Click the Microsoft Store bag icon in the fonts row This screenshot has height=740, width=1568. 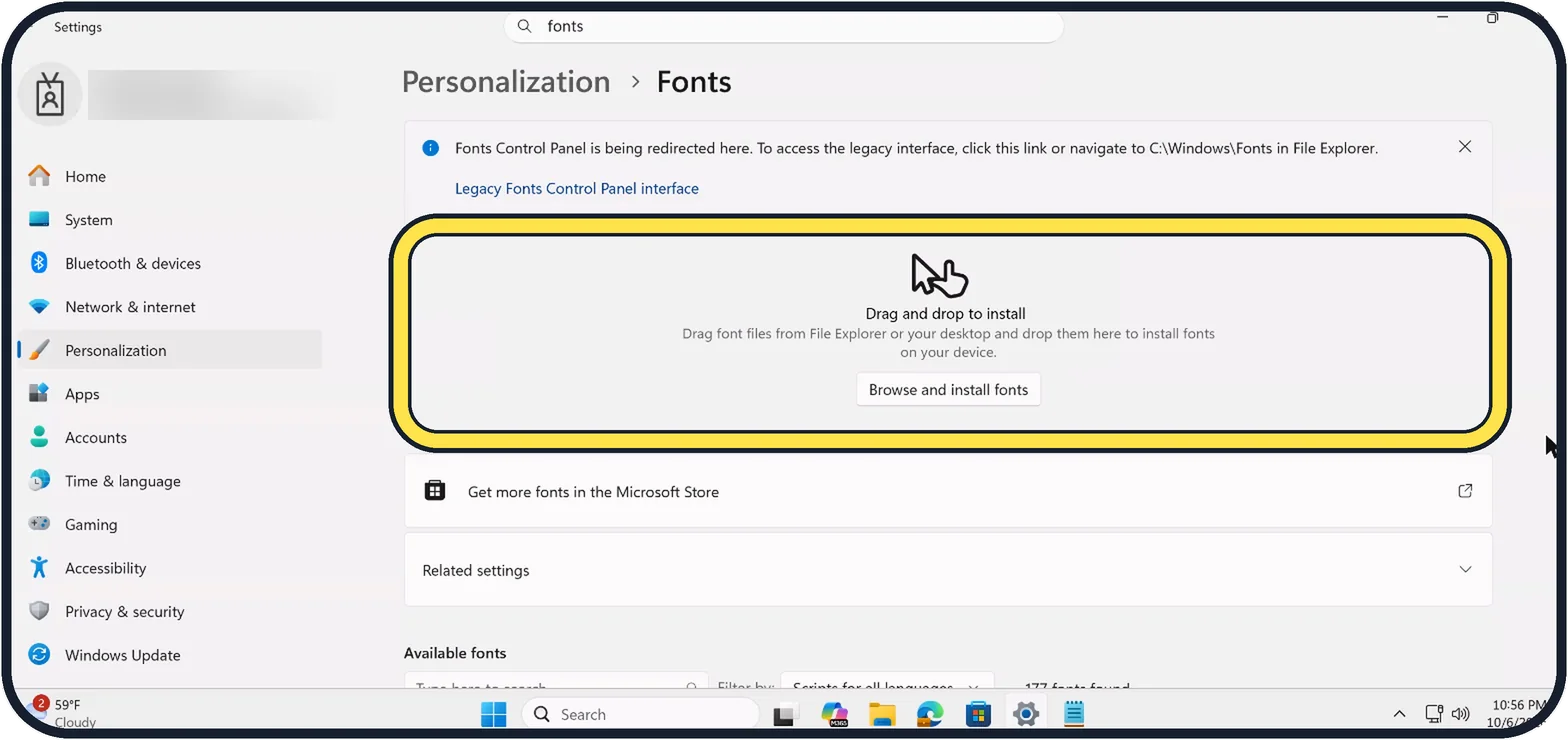pos(435,491)
